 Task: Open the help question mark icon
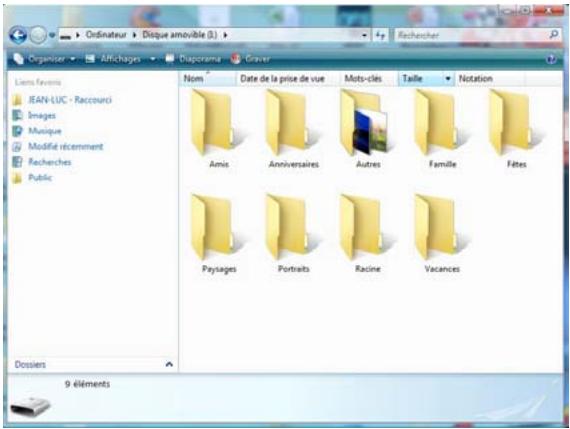click(x=551, y=59)
